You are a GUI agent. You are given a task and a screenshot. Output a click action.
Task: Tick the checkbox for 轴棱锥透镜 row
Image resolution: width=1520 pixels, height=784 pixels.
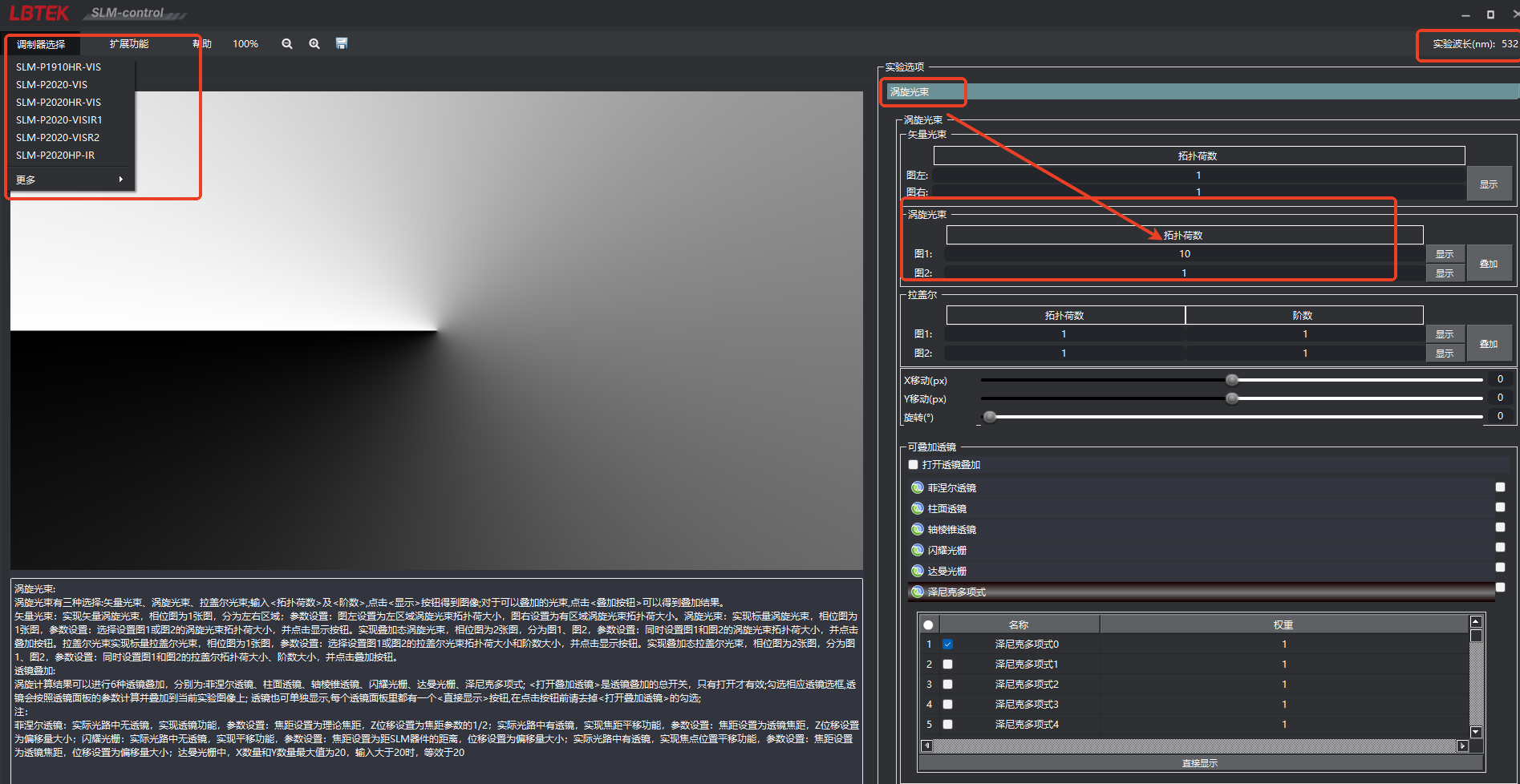(1500, 527)
